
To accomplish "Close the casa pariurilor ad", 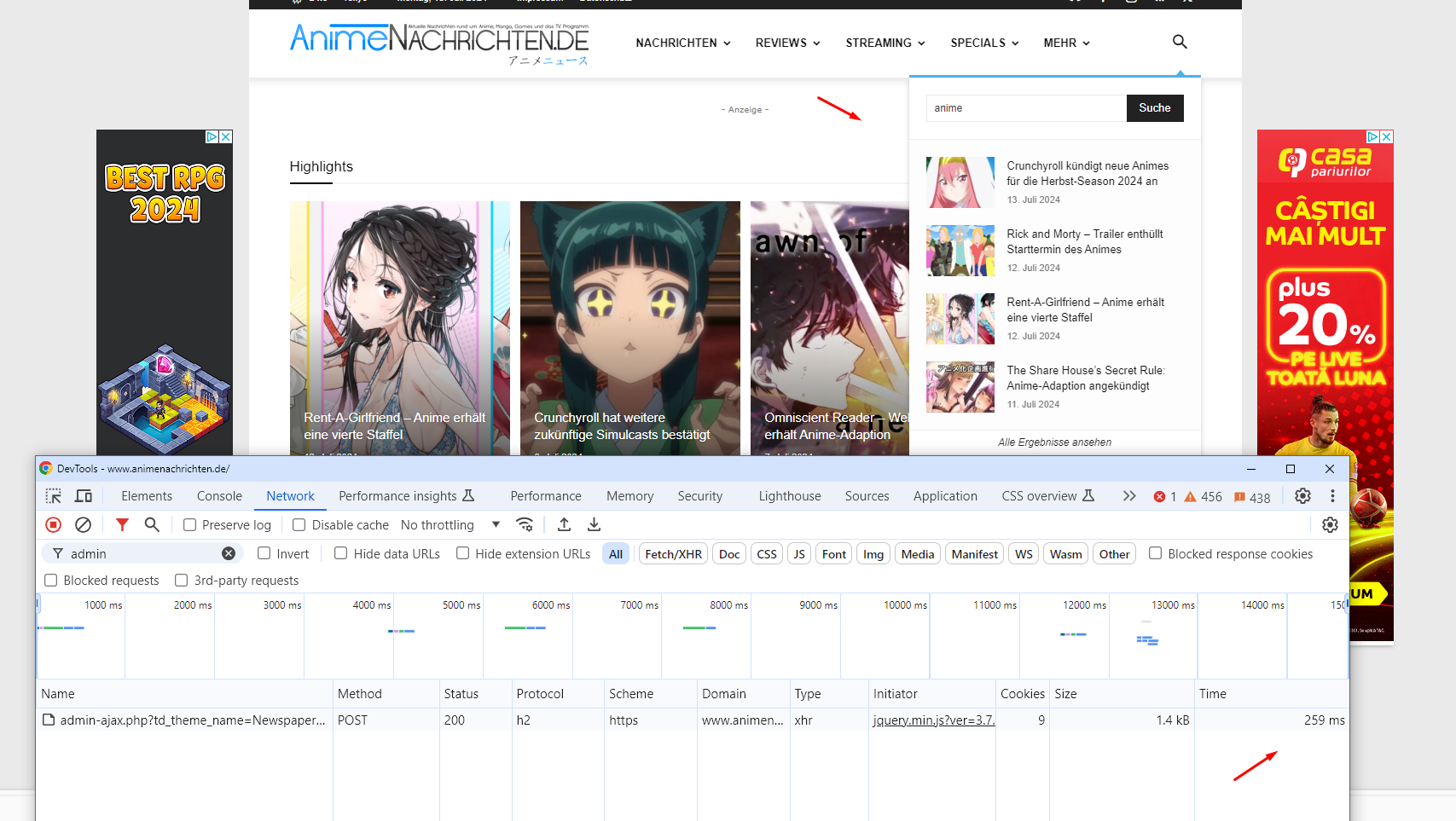I will (x=1387, y=136).
